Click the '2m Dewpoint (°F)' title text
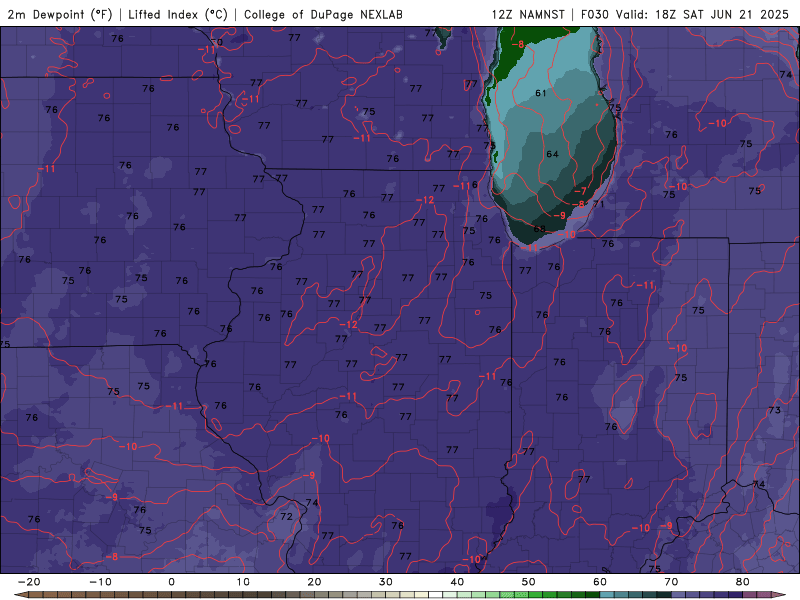This screenshot has height=600, width=800. (59, 14)
